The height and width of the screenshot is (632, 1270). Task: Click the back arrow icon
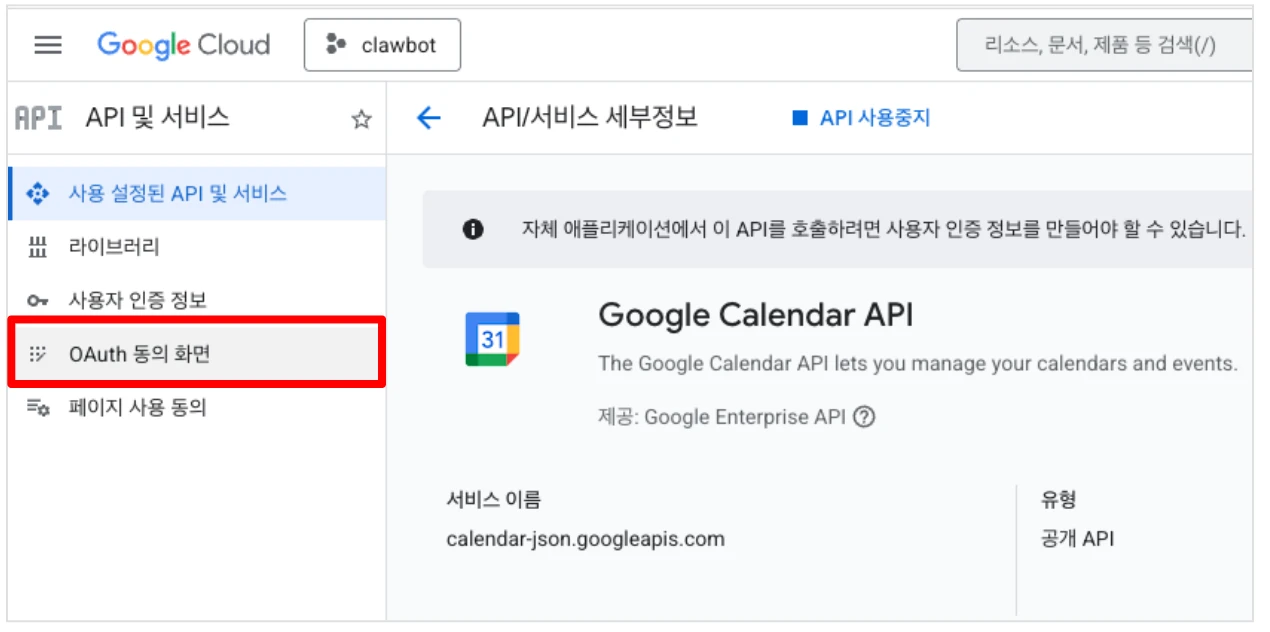click(x=428, y=118)
